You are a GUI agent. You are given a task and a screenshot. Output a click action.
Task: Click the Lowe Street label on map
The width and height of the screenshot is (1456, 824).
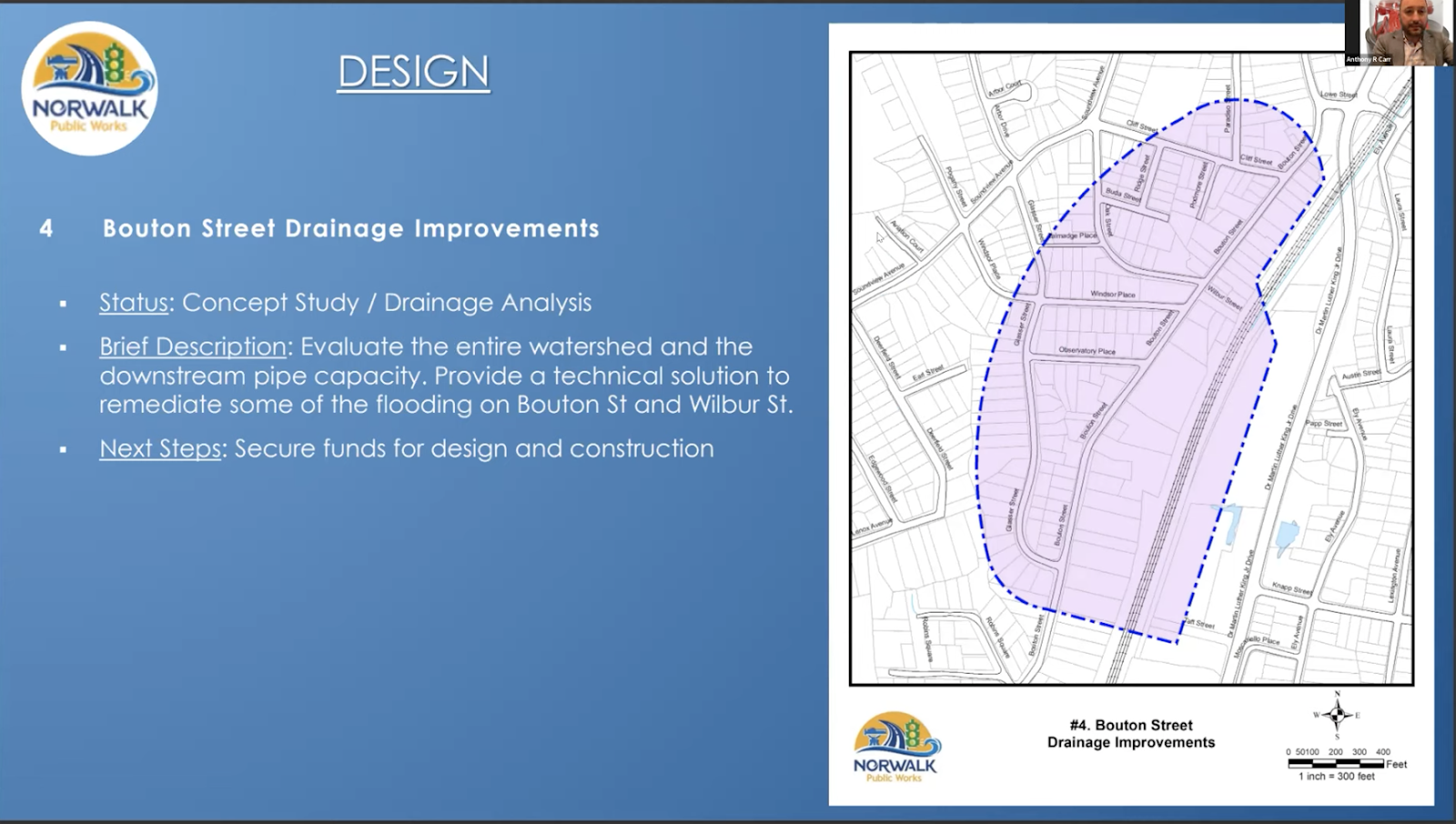click(1338, 94)
